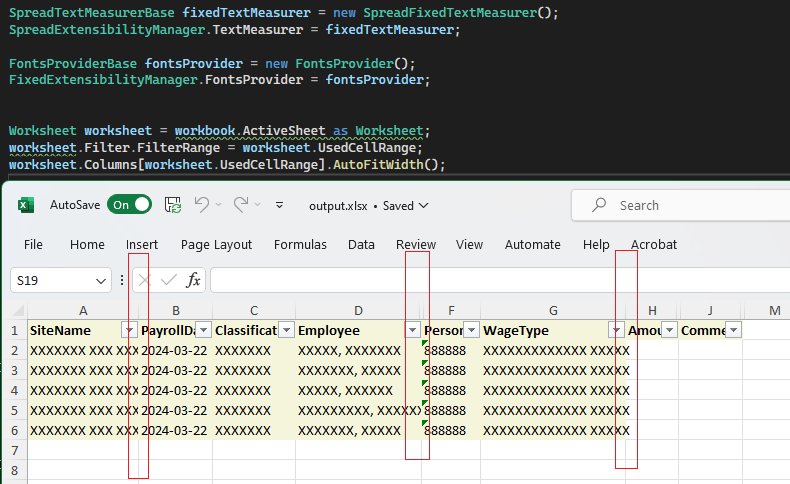Open the Automate ribbon tab

[x=533, y=245]
